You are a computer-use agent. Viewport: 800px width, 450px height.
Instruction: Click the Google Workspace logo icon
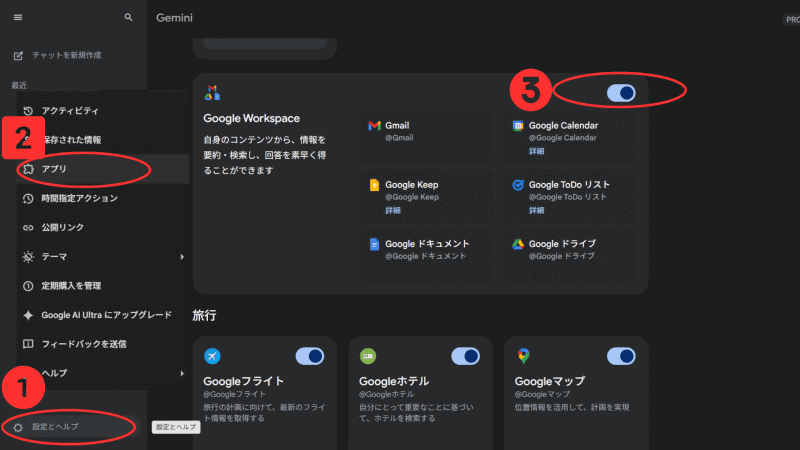coord(212,93)
